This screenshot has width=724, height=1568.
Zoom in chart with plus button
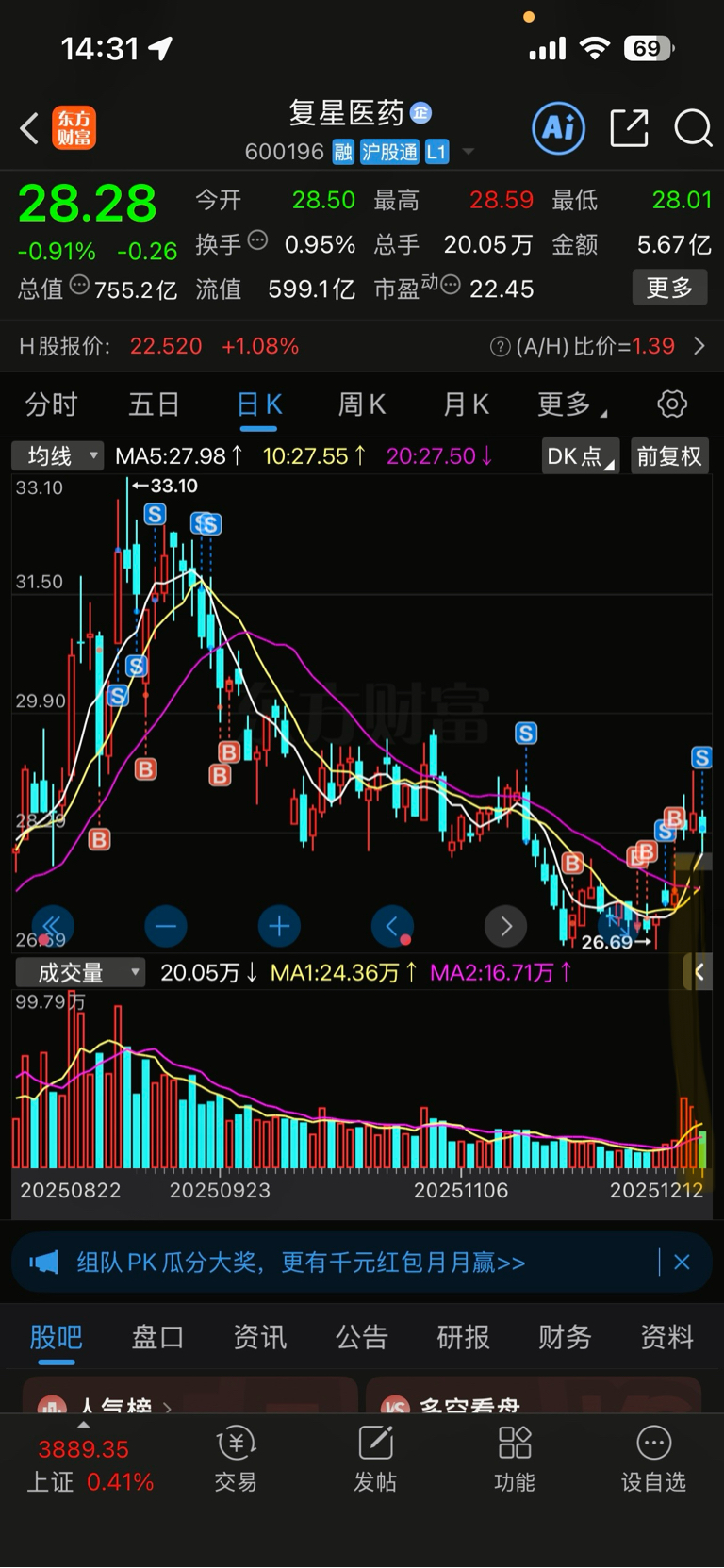coord(279,927)
